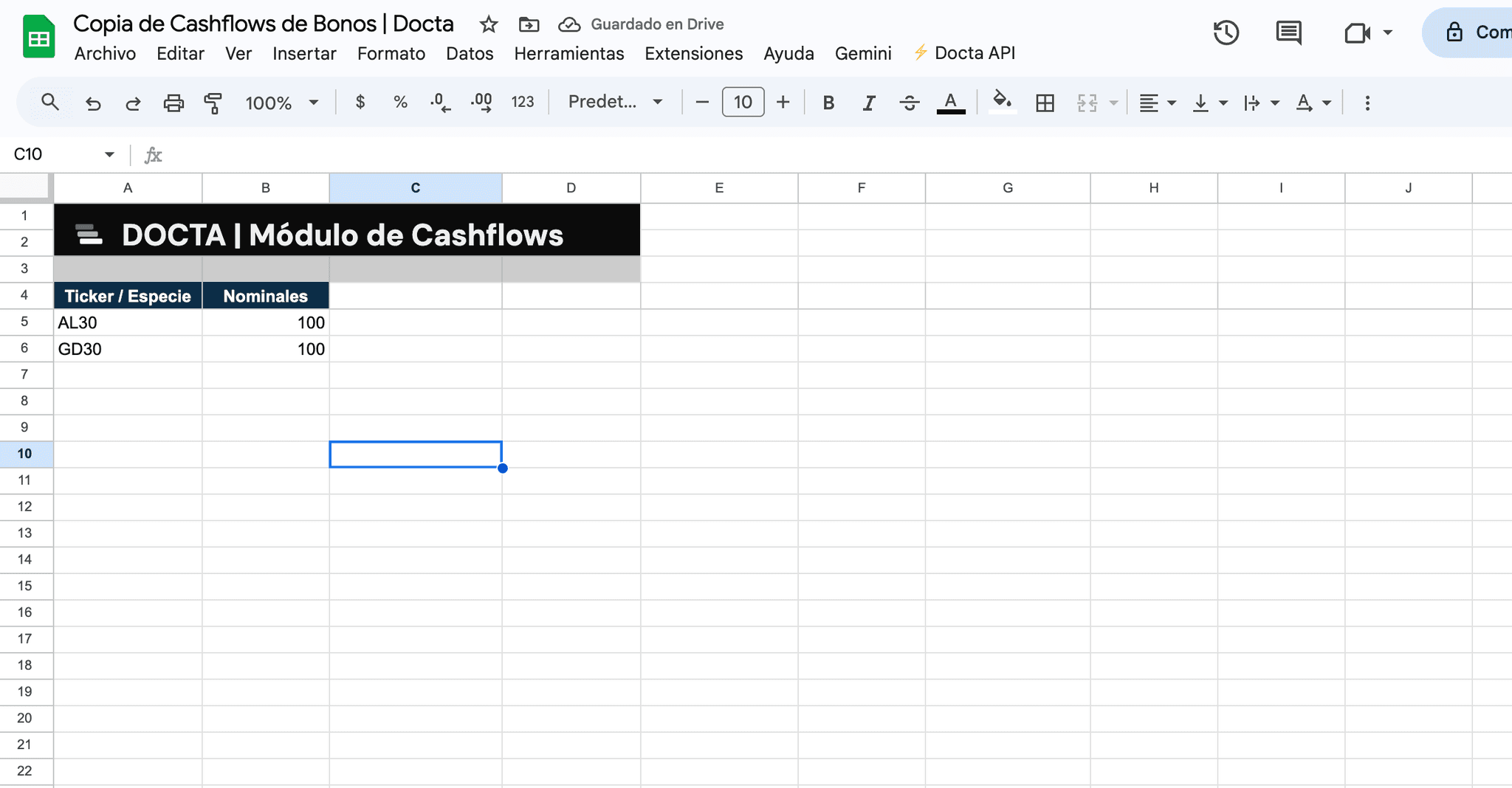Open the Formato menu
Image resolution: width=1512 pixels, height=788 pixels.
pyautogui.click(x=391, y=53)
